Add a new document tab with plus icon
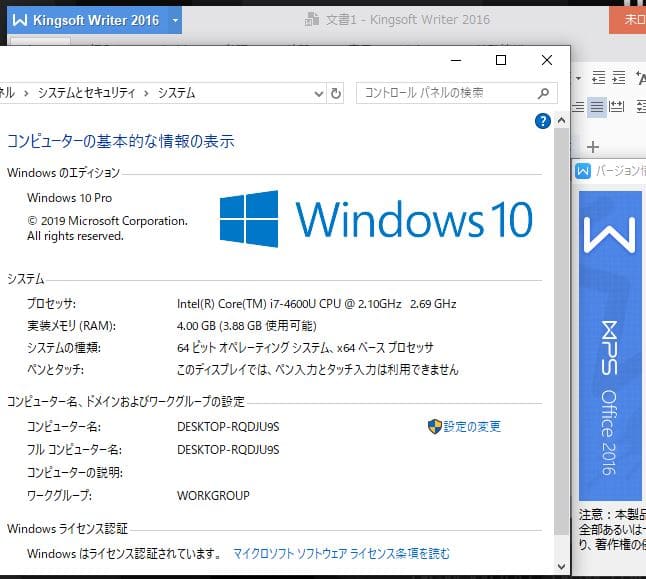 [592, 147]
